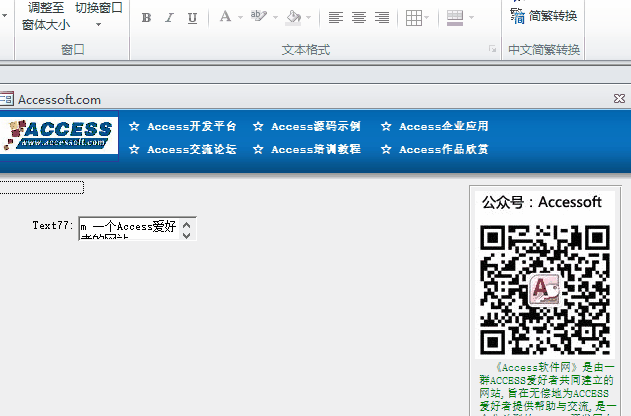This screenshot has height=416, width=631.
Task: Toggle Italic text formatting
Action: point(169,18)
